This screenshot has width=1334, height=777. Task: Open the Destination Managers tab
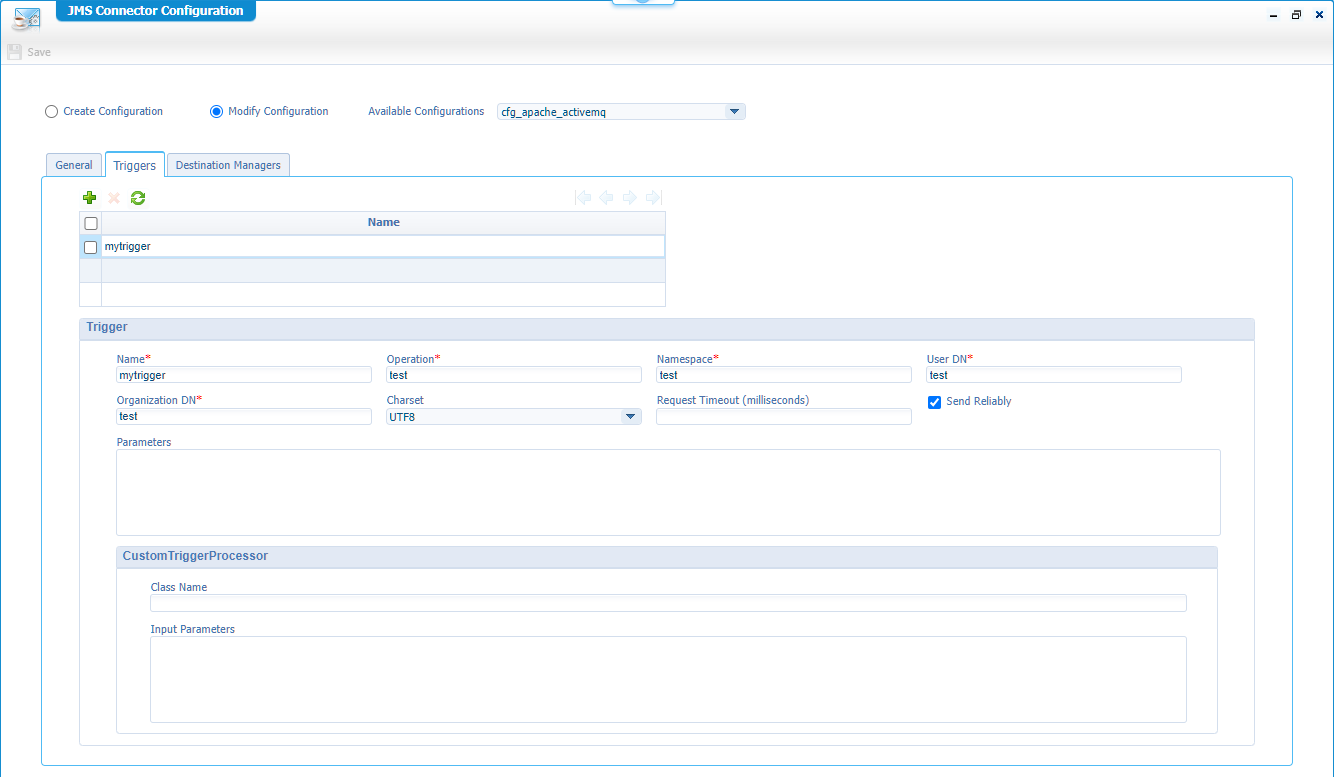[x=228, y=166]
